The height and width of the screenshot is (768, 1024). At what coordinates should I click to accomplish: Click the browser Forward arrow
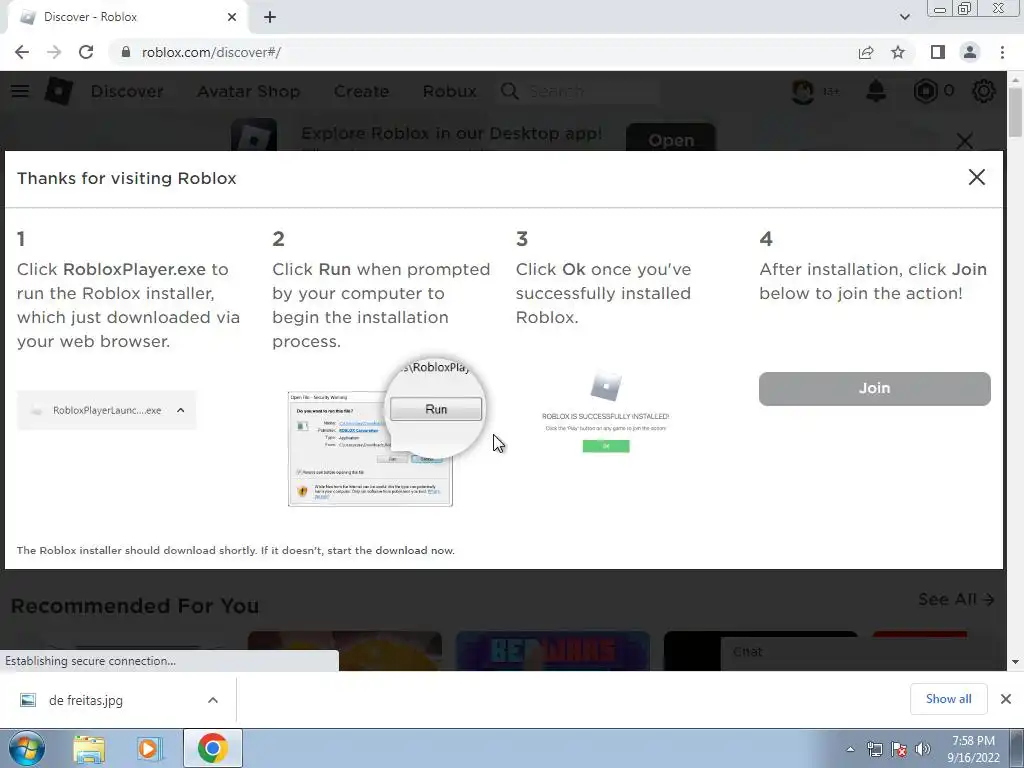(54, 52)
